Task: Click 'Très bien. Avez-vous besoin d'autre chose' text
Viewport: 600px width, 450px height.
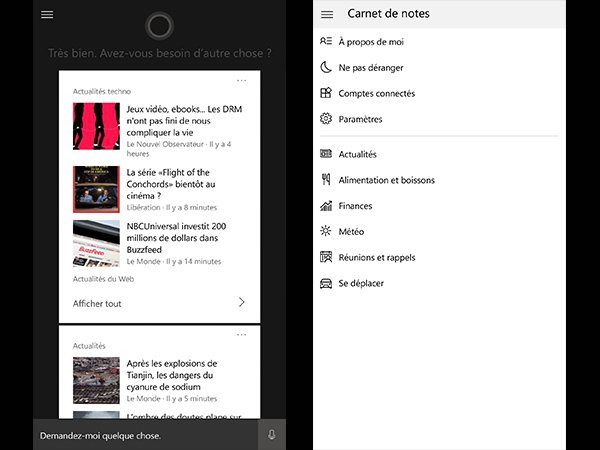Action: coord(160,53)
